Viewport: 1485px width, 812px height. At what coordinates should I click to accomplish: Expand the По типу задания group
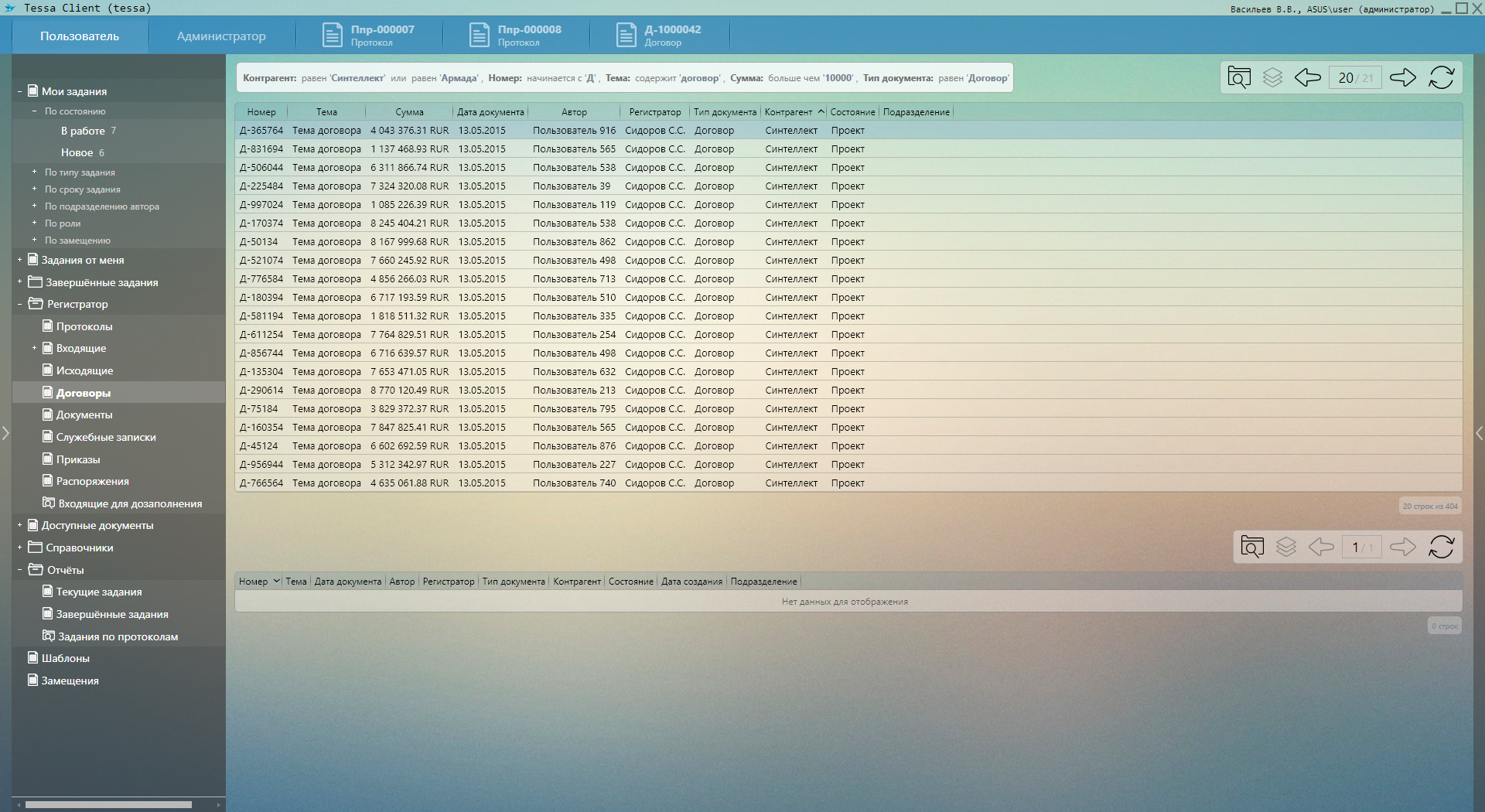34,172
